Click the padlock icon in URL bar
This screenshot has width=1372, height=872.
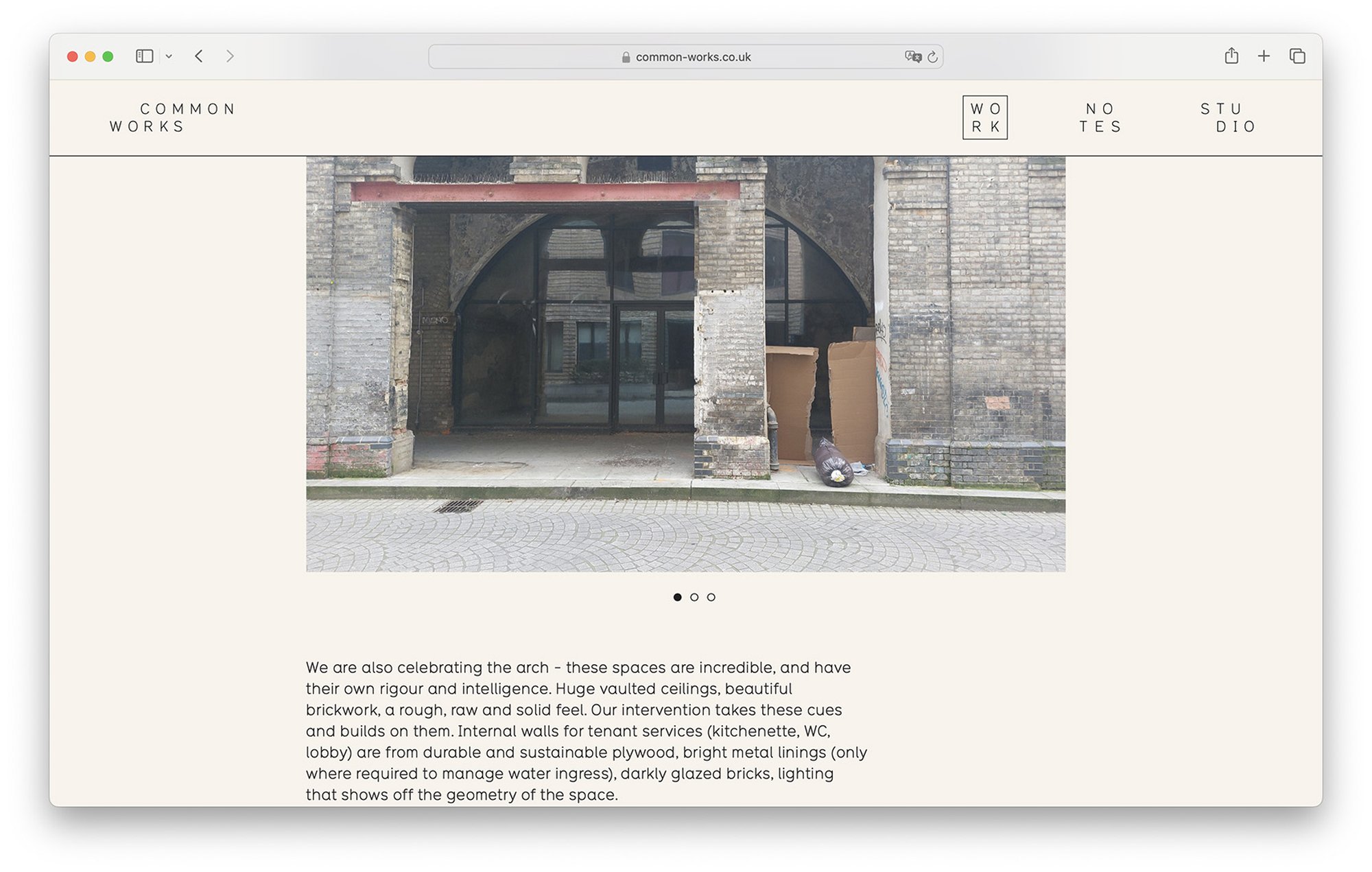626,58
